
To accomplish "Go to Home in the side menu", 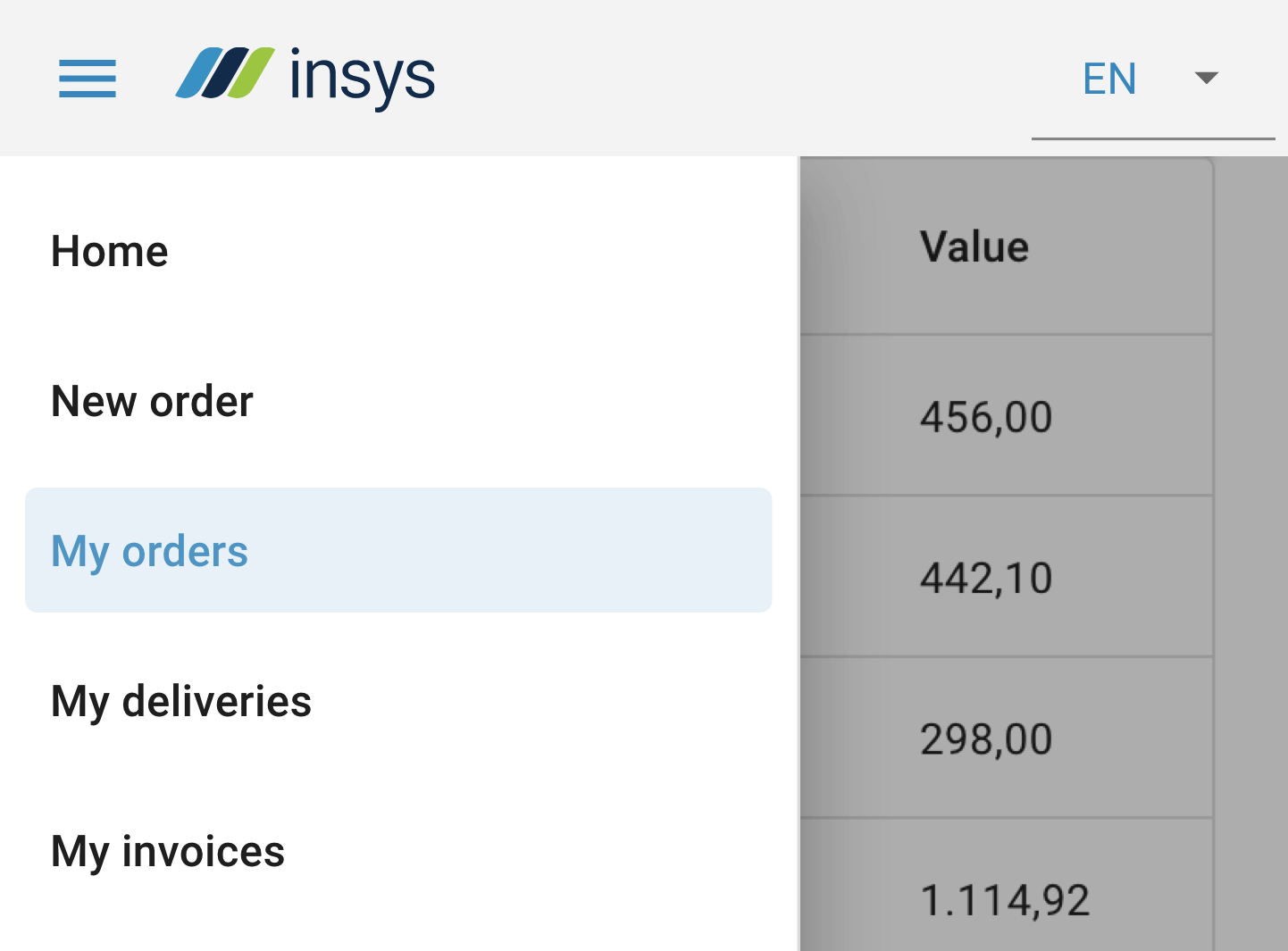I will 110,251.
